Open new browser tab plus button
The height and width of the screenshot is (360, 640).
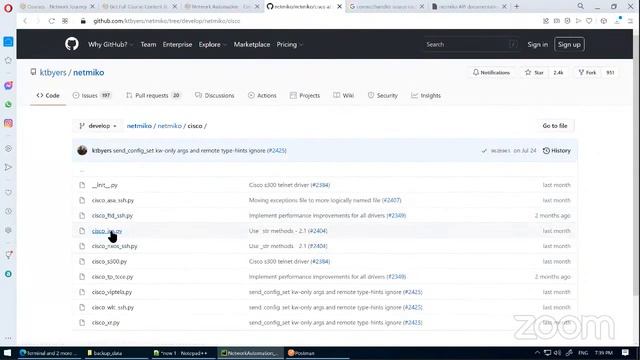[x=517, y=7]
